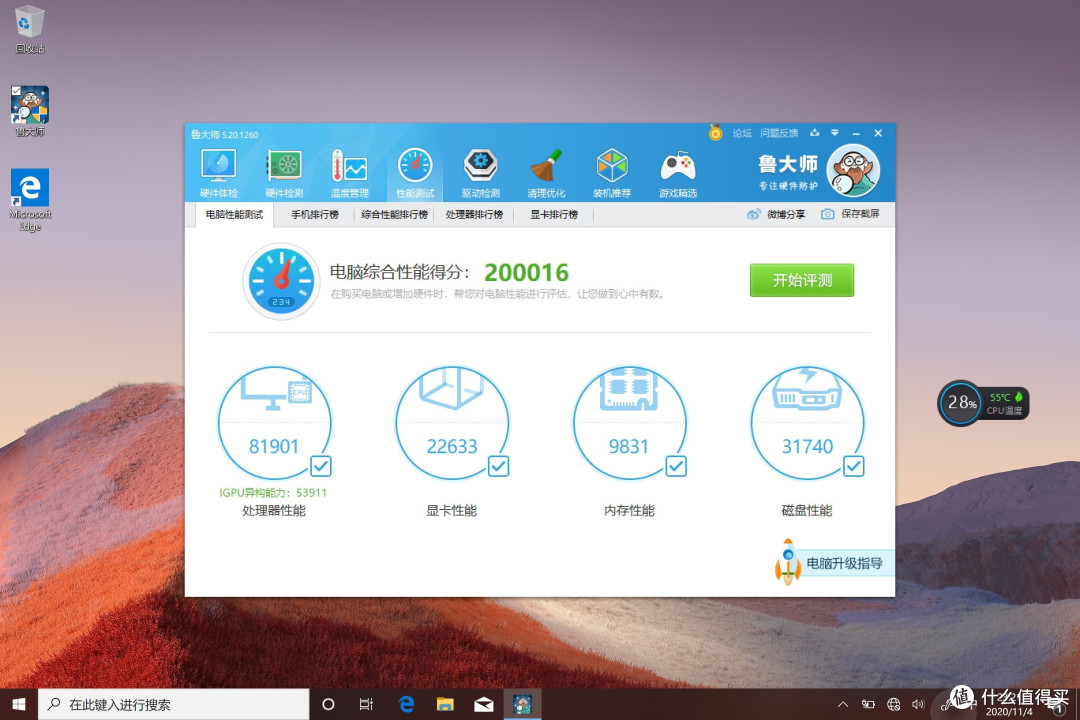The height and width of the screenshot is (720, 1080).
Task: Click the 鲁大师 mascot avatar
Action: point(853,171)
